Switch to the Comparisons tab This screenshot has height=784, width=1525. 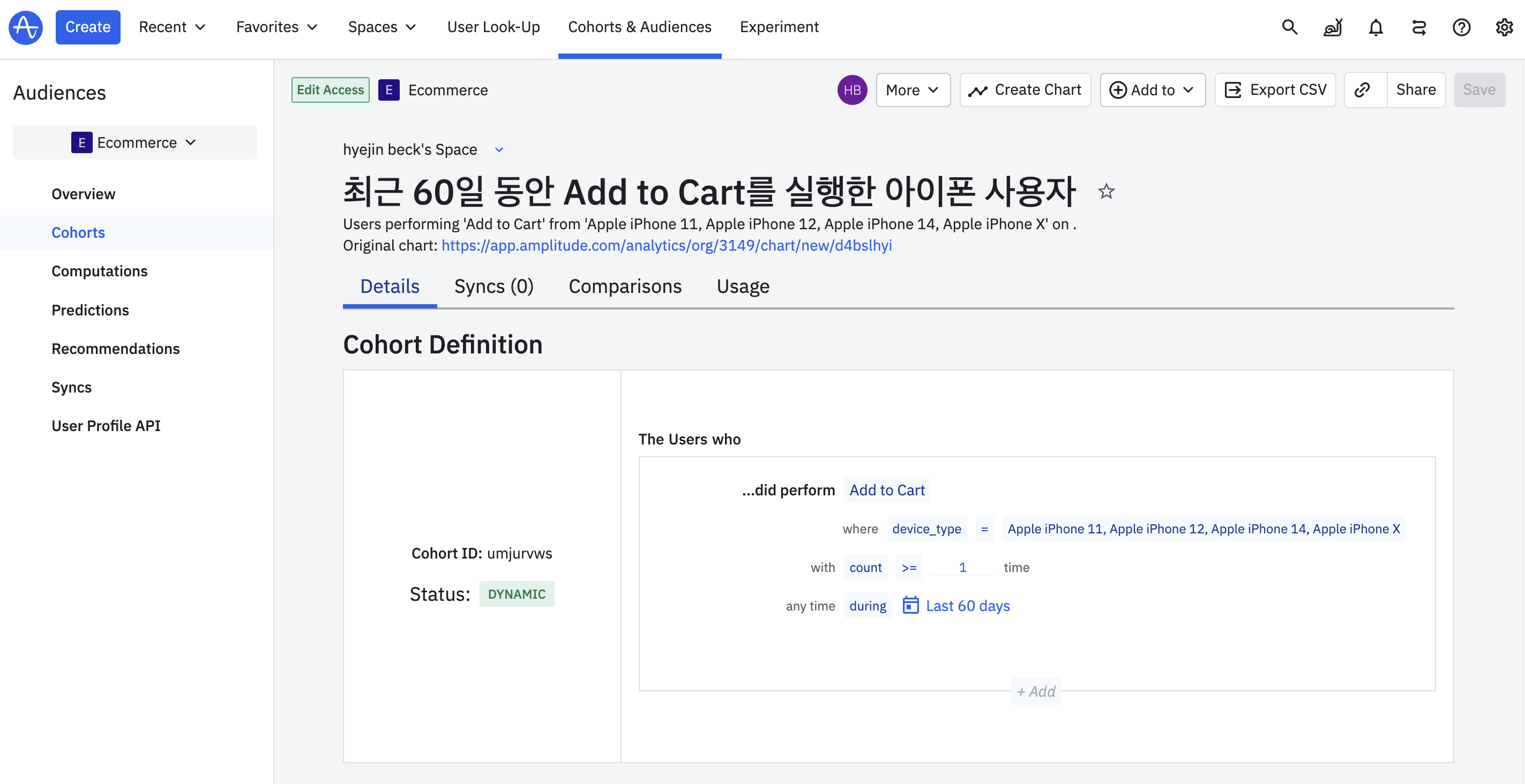tap(625, 287)
